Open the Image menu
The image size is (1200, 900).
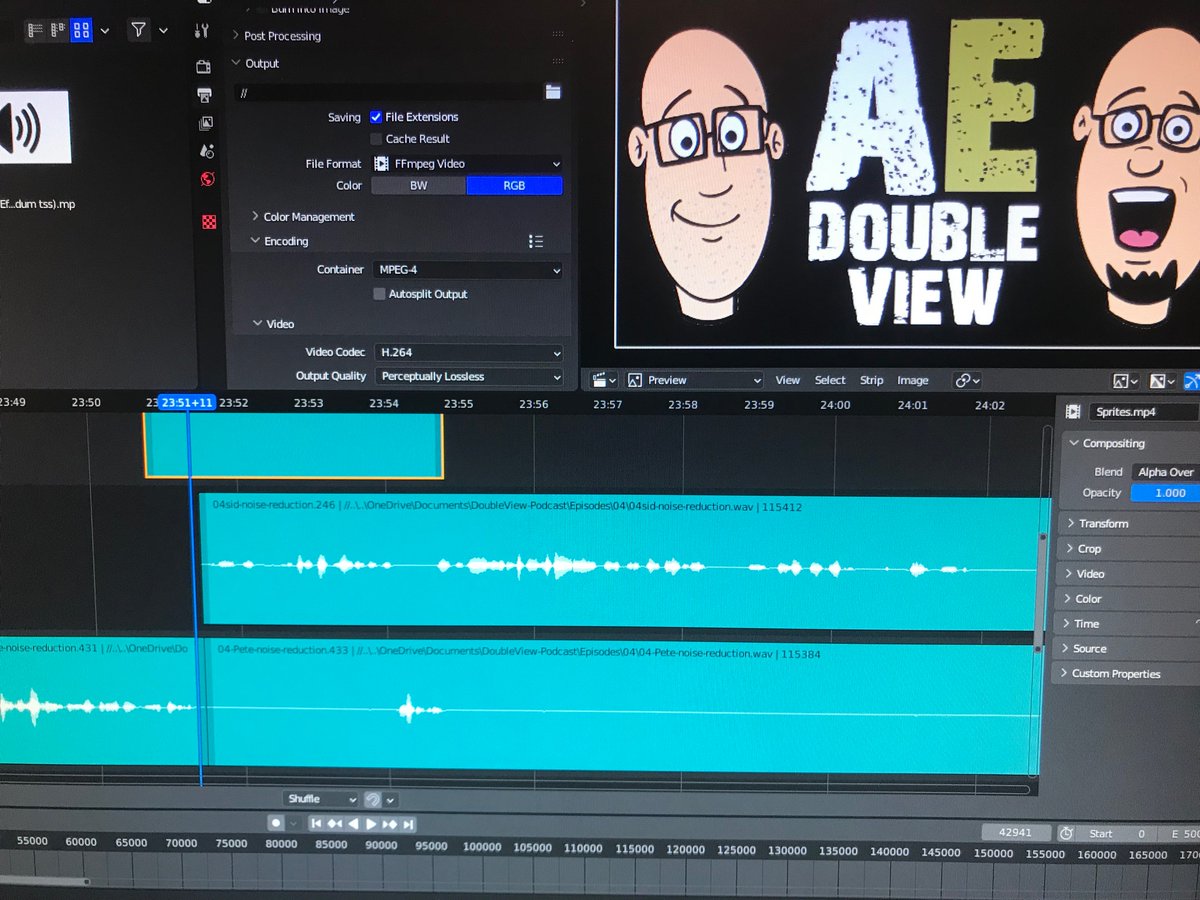pos(912,380)
